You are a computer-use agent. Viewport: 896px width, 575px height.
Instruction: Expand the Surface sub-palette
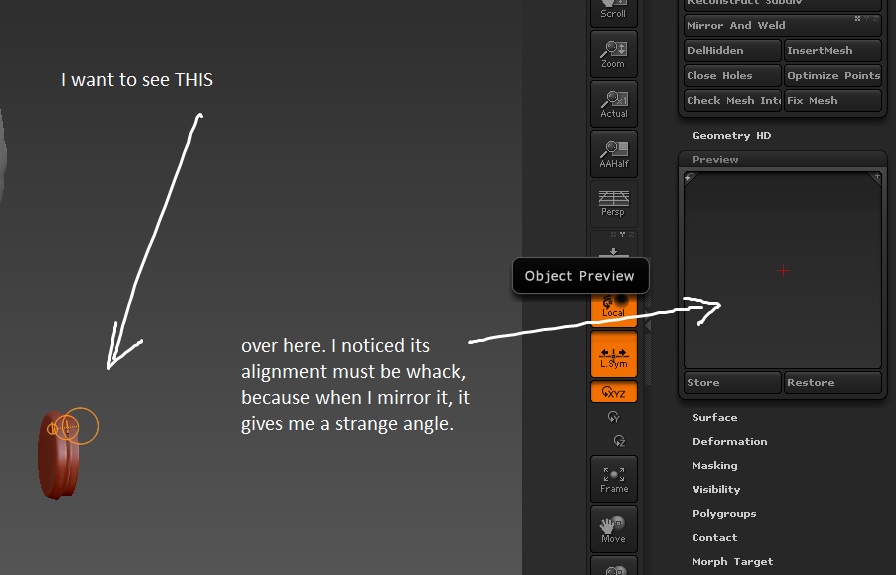coord(714,417)
